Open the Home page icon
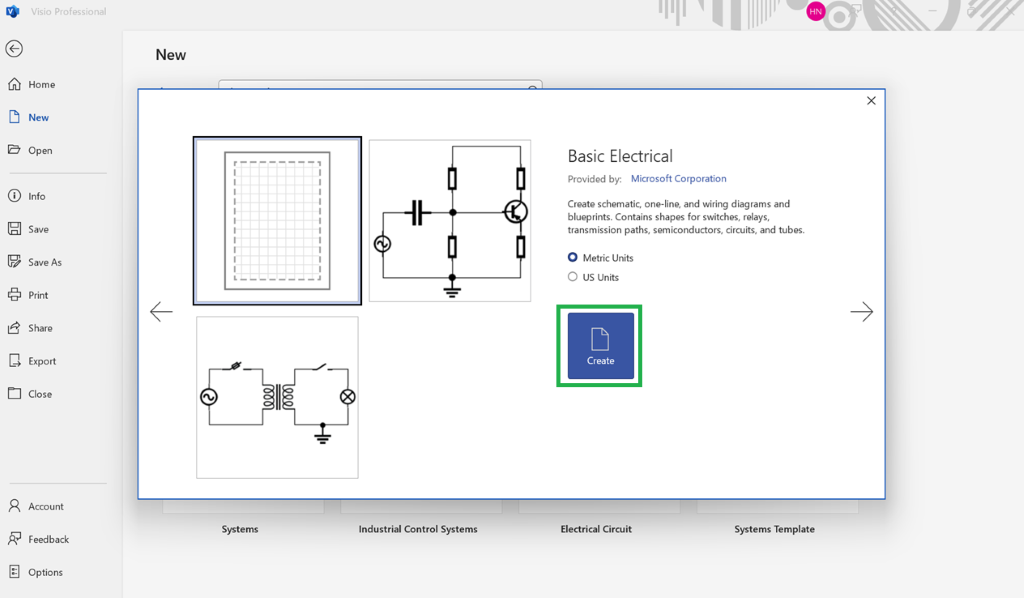 (14, 84)
